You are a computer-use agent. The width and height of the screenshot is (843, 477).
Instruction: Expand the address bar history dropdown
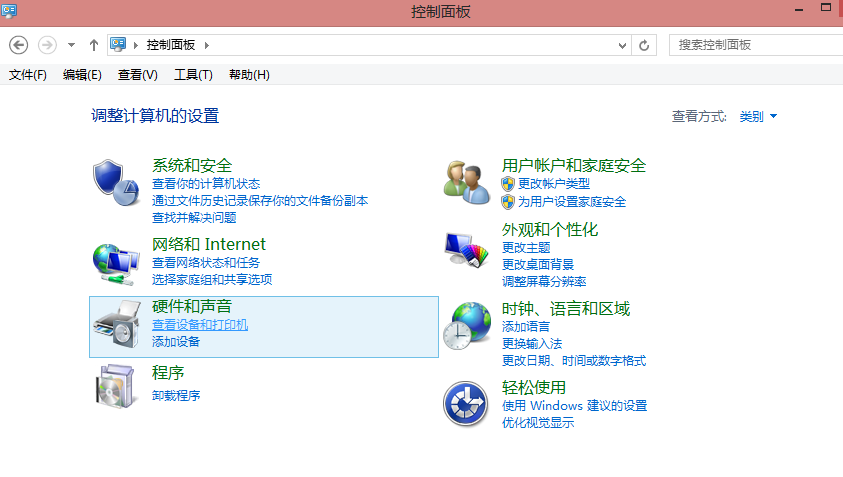623,45
